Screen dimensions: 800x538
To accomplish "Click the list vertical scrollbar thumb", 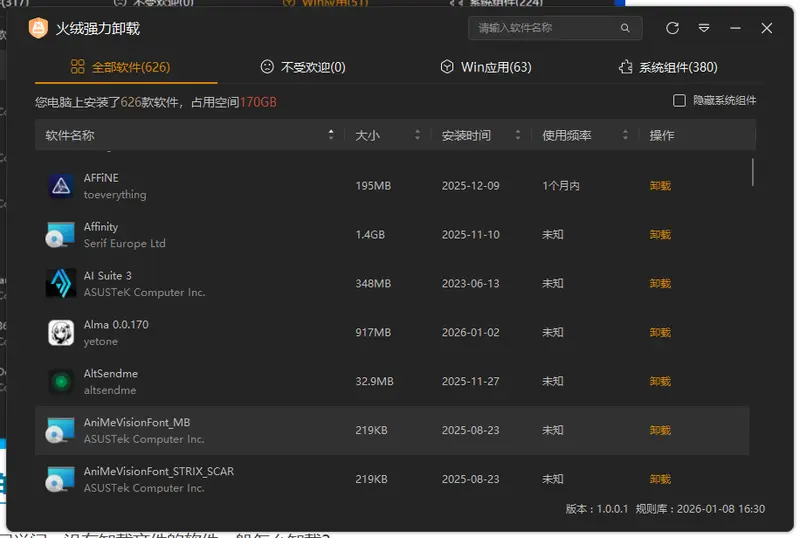I will pos(753,173).
